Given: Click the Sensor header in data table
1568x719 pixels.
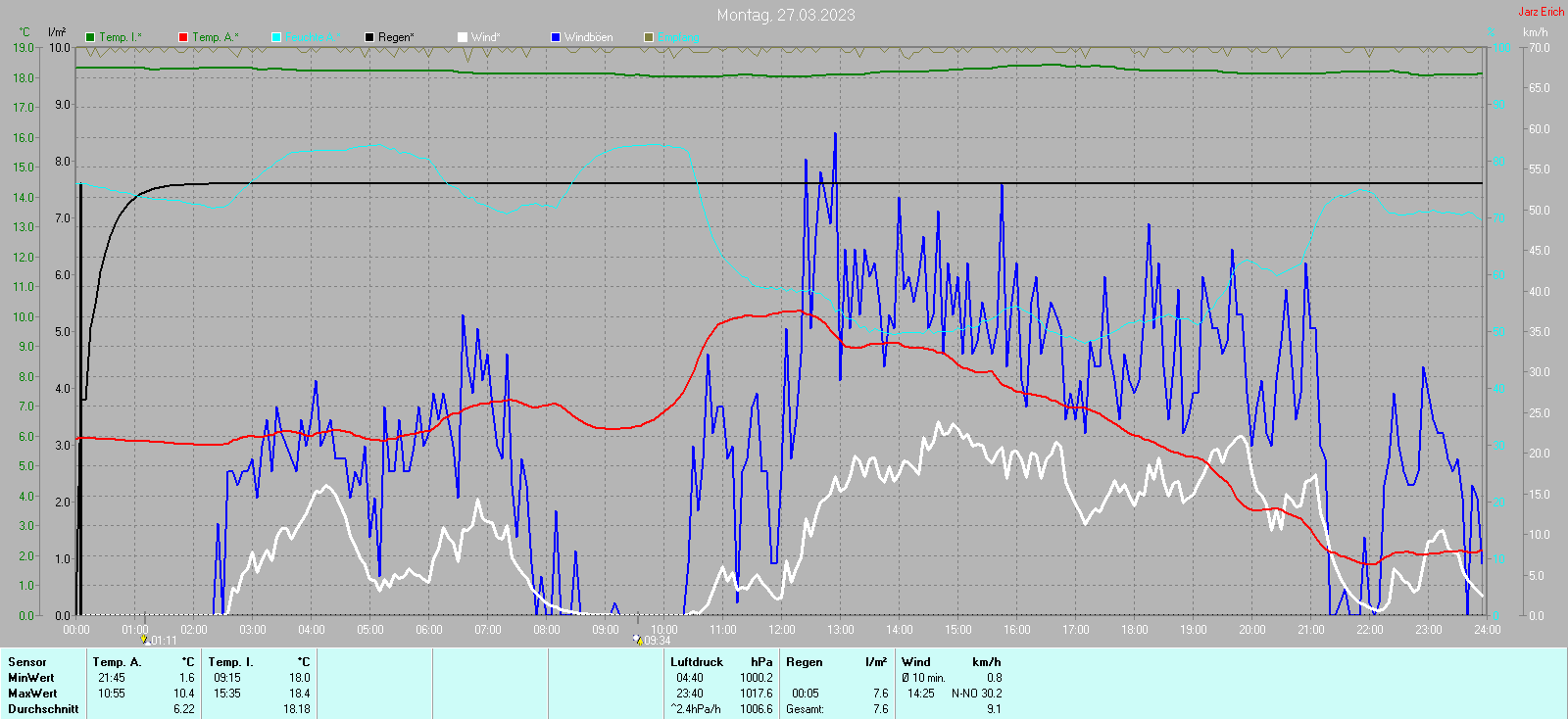Looking at the screenshot, I should pos(27,662).
